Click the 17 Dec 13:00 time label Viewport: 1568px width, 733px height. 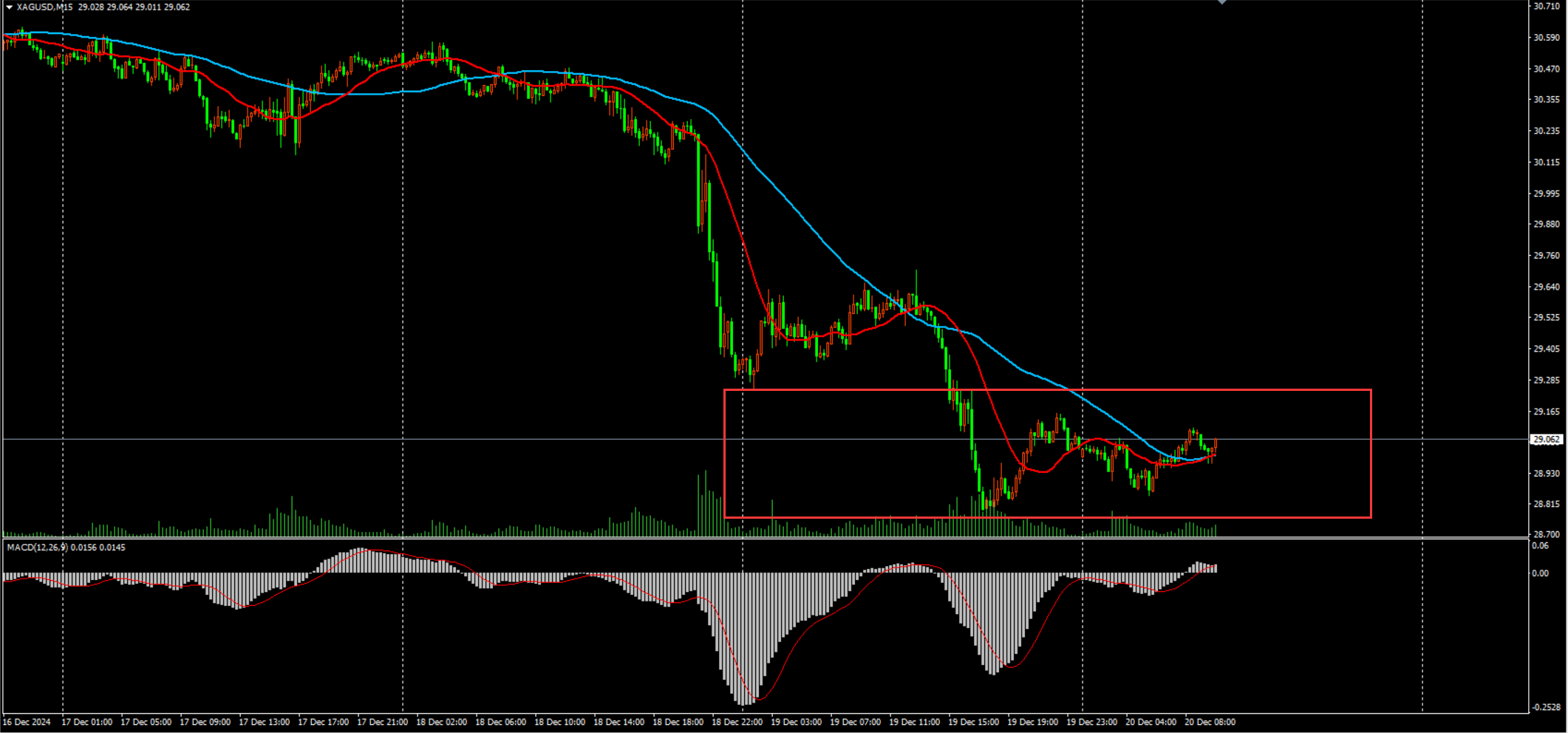(265, 723)
